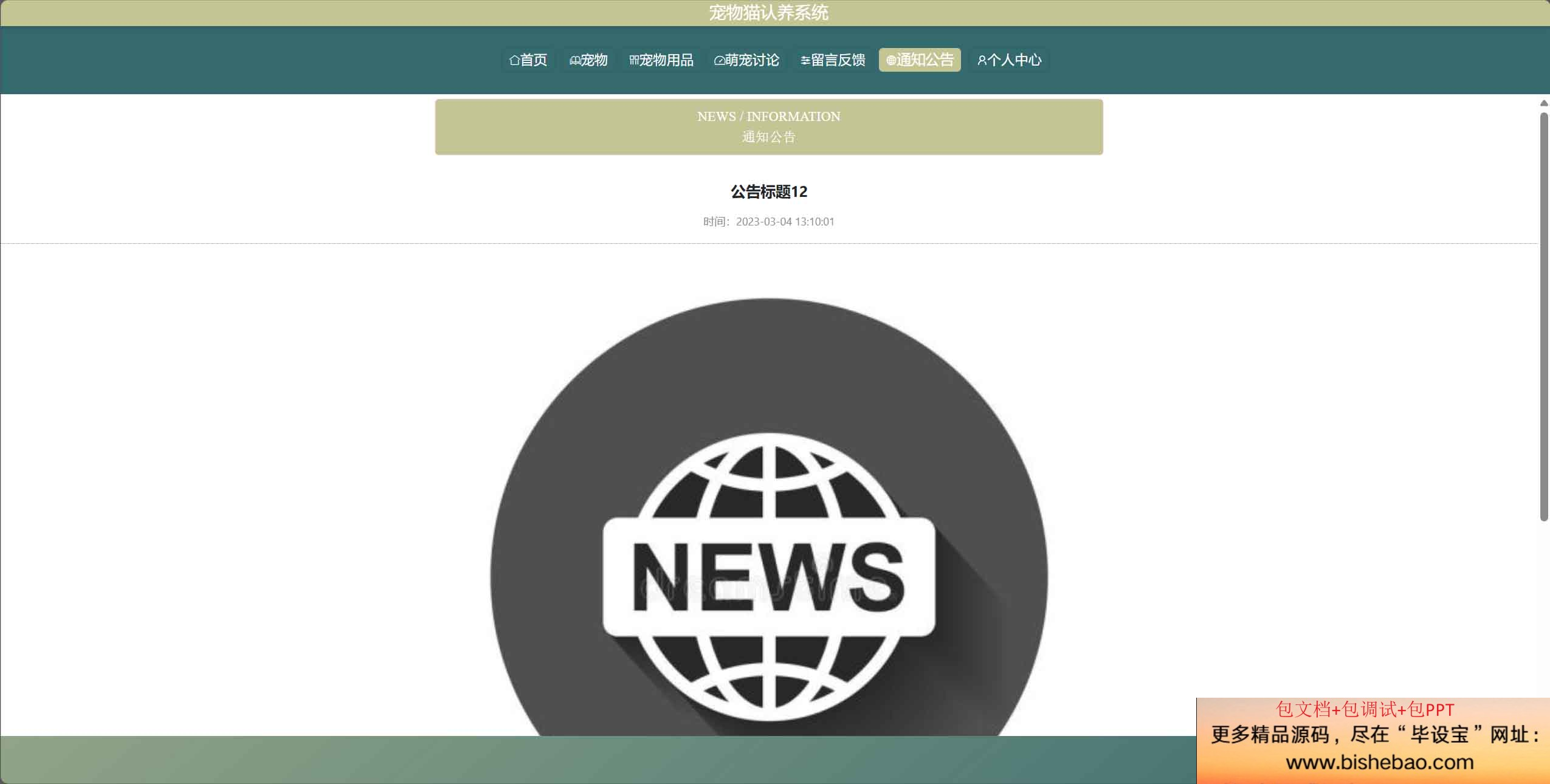Click the timestamp 2023-03-04 13:10:01
This screenshot has width=1550, height=784.
tap(785, 222)
